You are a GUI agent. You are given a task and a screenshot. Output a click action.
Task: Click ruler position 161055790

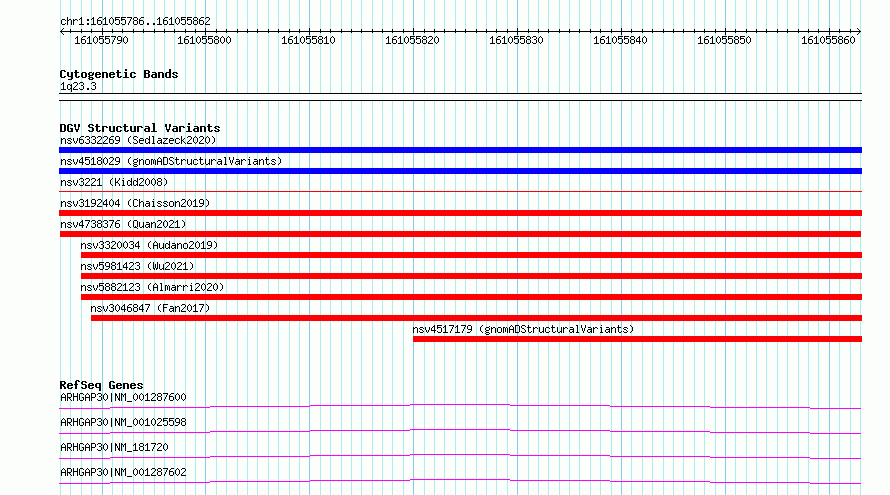(101, 40)
